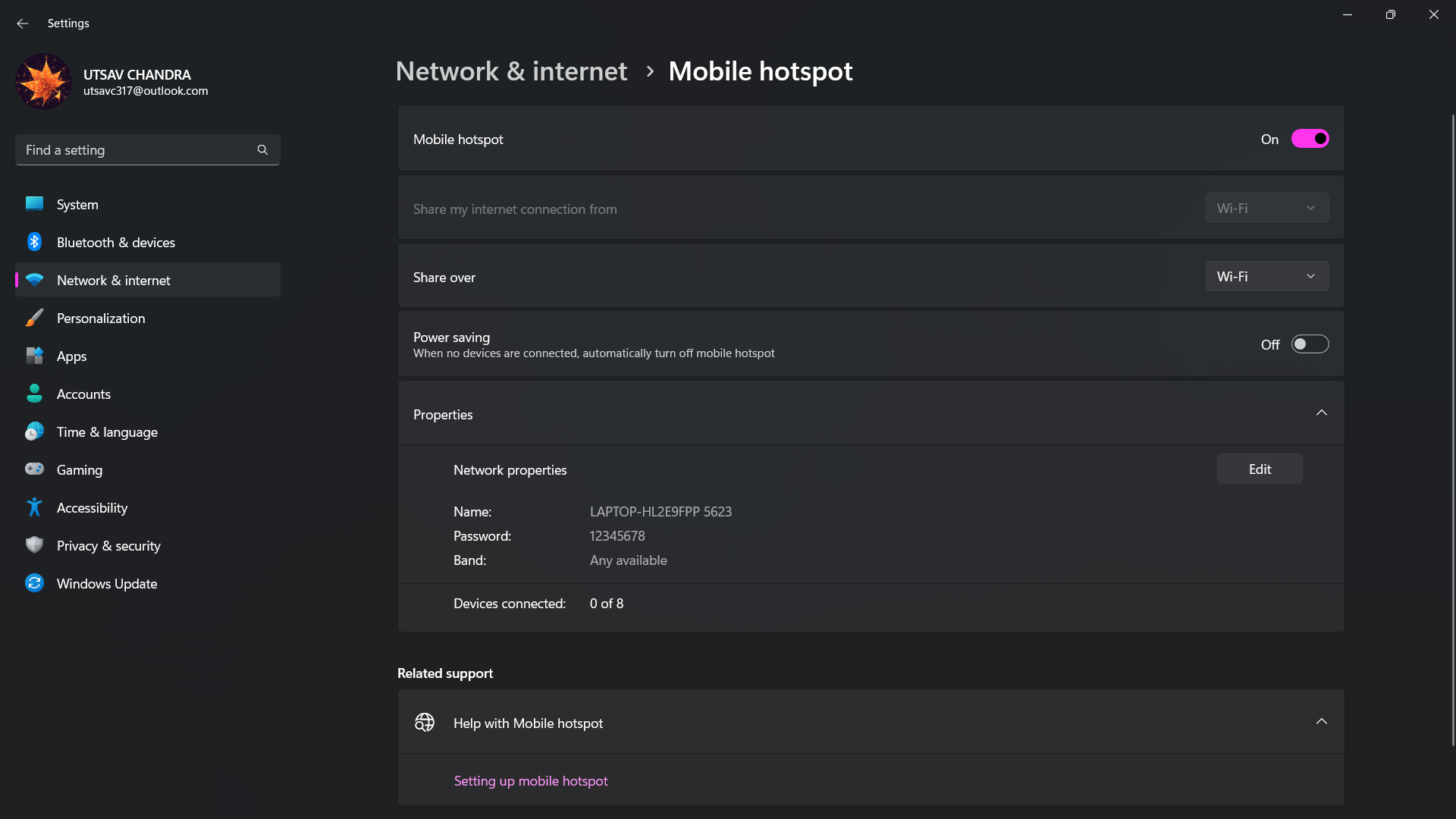This screenshot has height=819, width=1456.
Task: Enable the Power saving toggle
Action: tap(1310, 344)
